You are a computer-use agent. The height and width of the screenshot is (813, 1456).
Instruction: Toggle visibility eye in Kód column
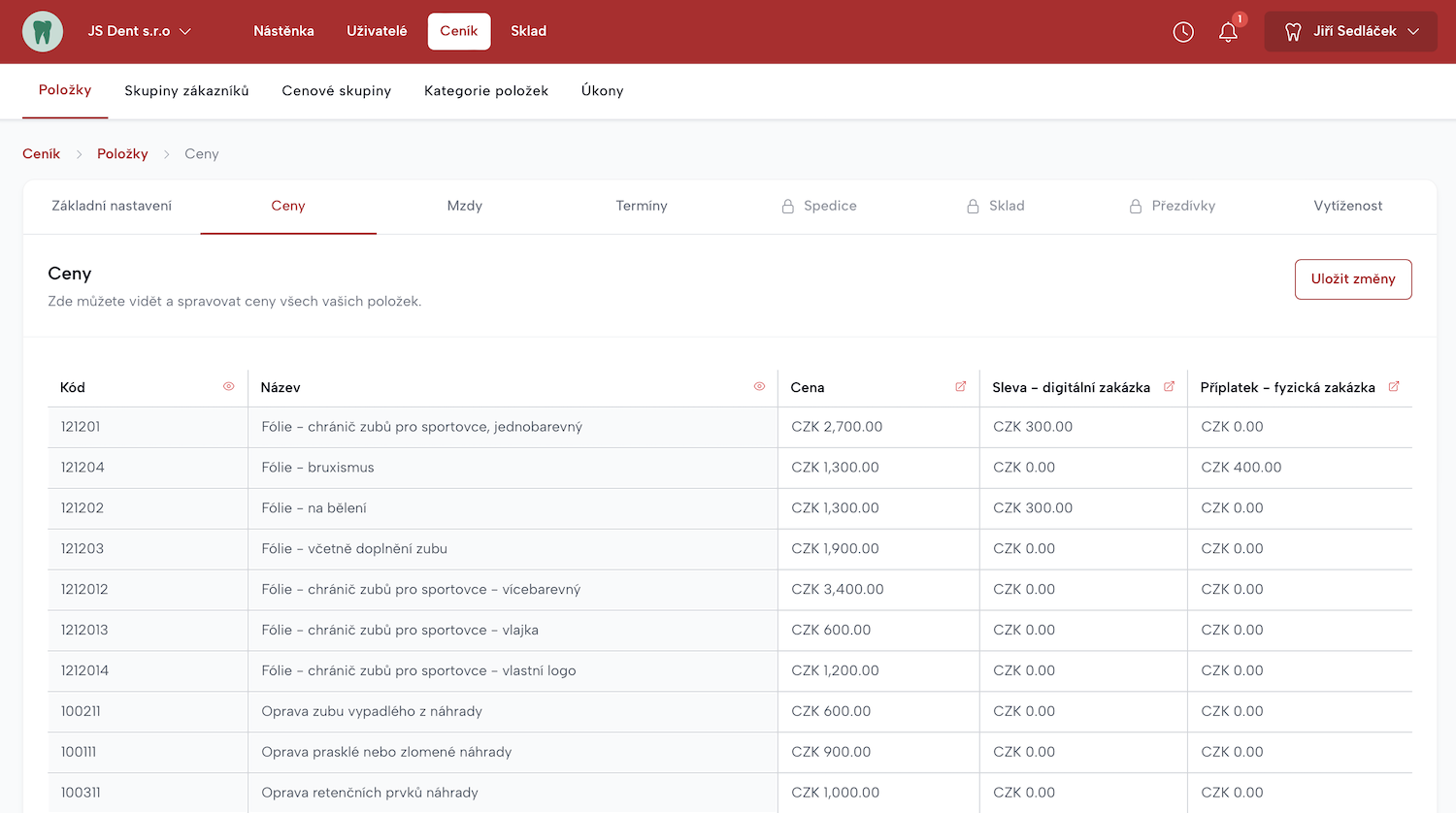229,386
